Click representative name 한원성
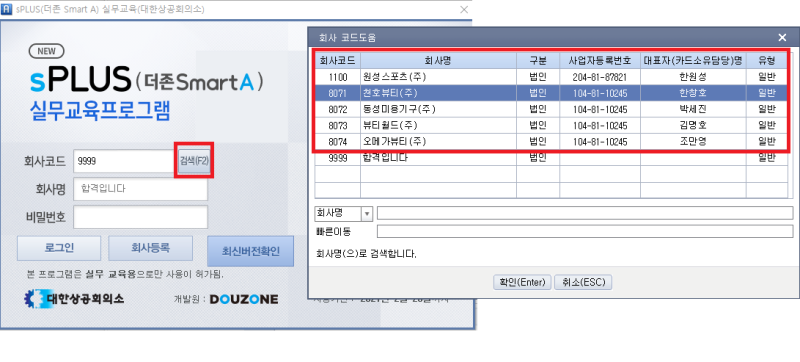The image size is (800, 362). [x=693, y=77]
